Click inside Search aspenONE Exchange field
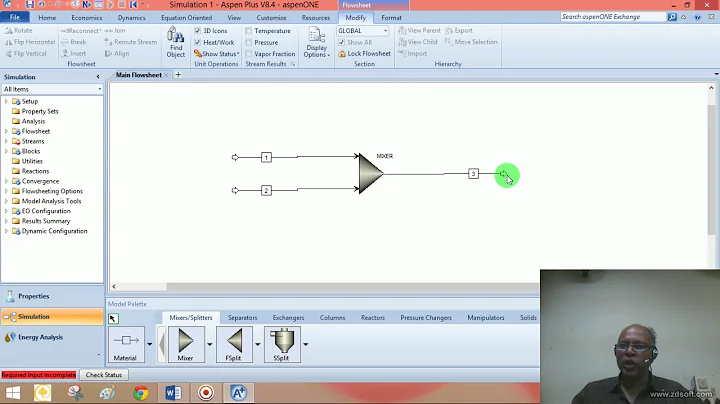Viewport: 720px width, 404px height. [613, 17]
